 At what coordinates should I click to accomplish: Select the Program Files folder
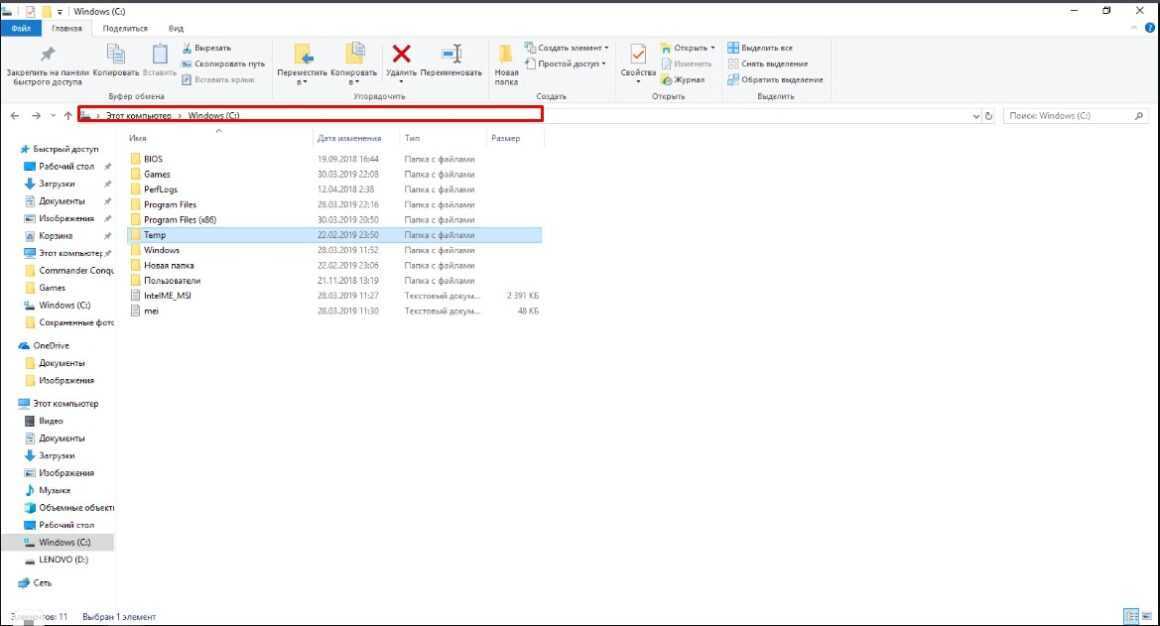[170, 204]
